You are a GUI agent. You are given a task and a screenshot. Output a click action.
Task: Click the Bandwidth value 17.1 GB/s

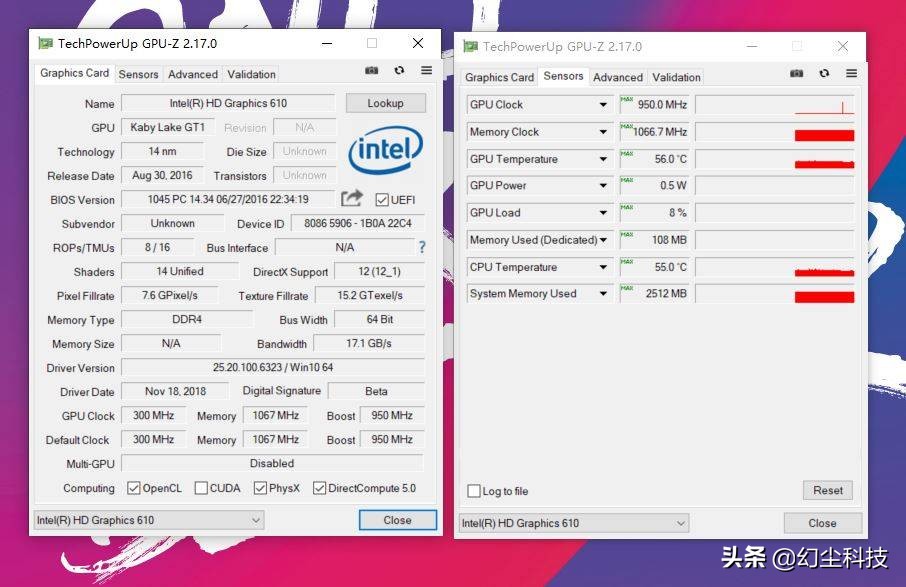pyautogui.click(x=369, y=343)
